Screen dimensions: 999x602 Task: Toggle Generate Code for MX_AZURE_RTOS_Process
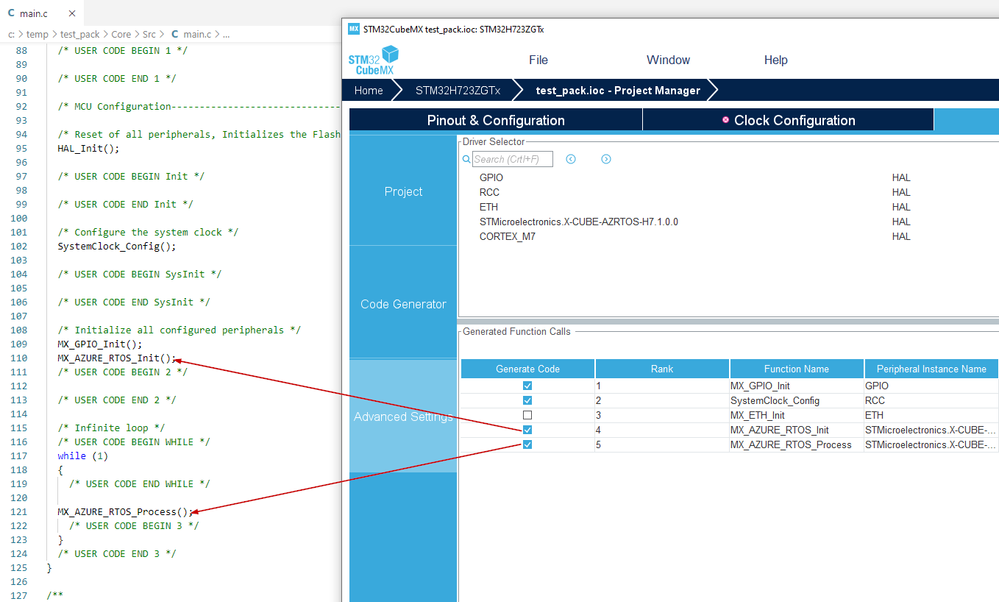pos(528,445)
